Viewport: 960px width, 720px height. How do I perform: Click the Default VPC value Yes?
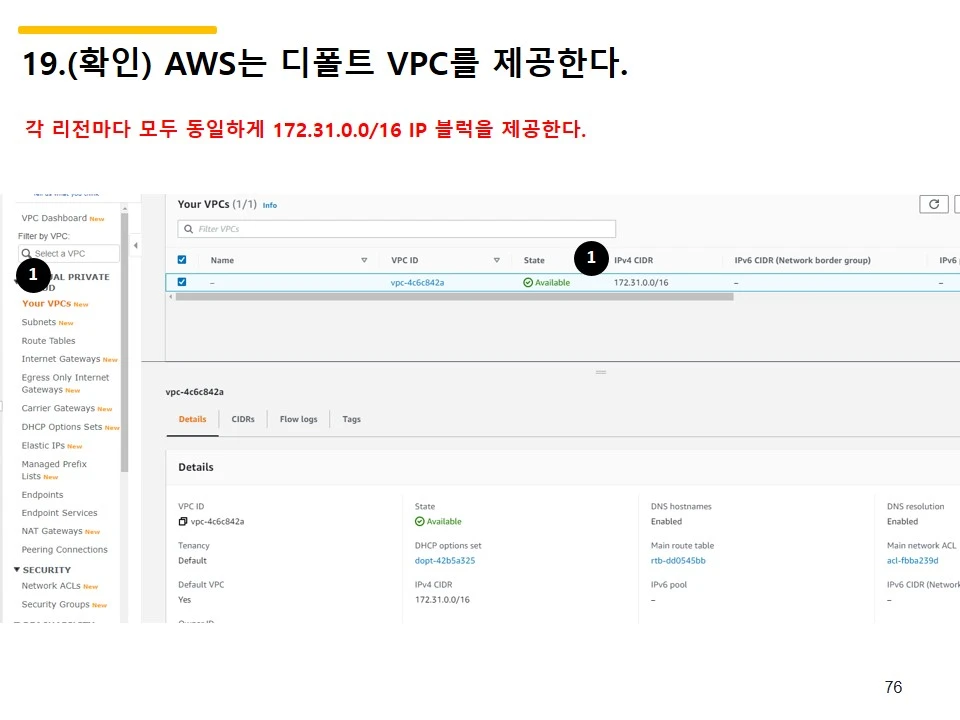point(185,599)
